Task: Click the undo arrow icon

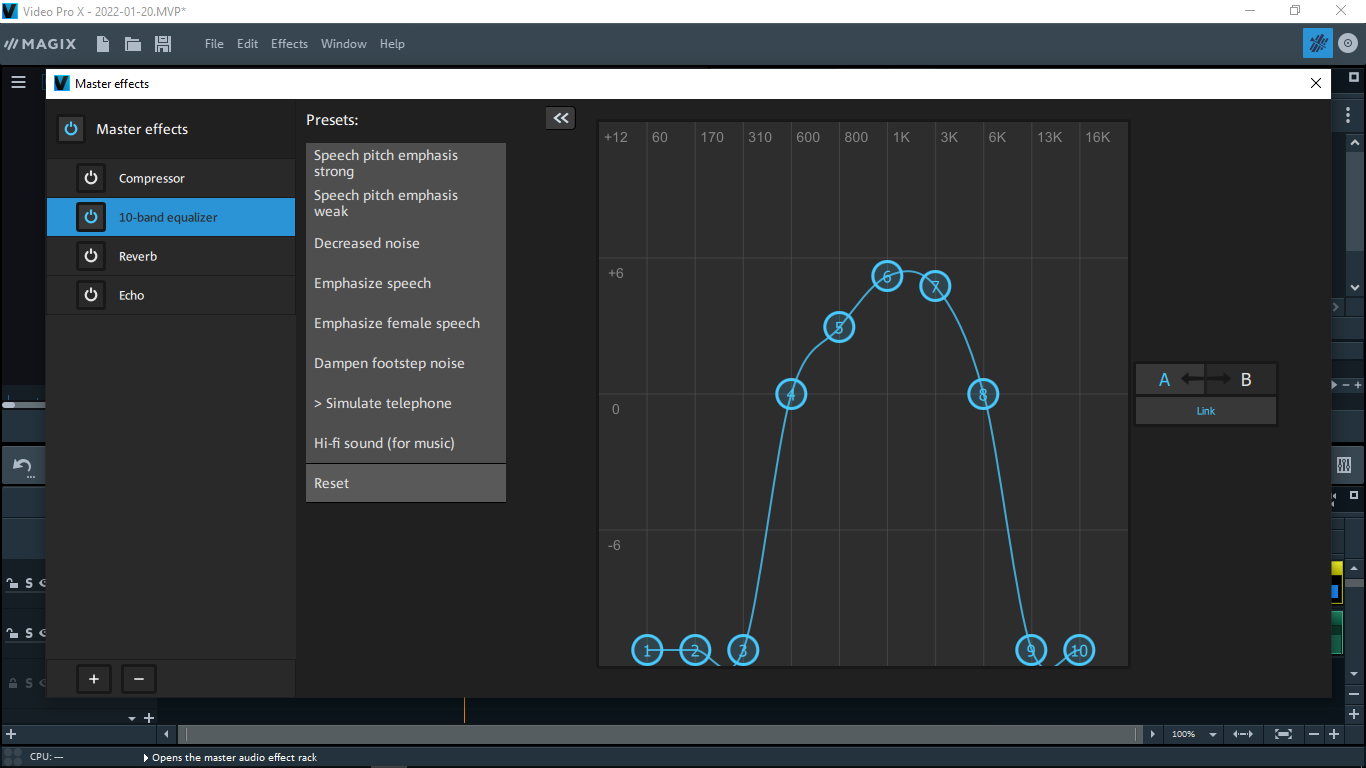Action: pyautogui.click(x=22, y=466)
